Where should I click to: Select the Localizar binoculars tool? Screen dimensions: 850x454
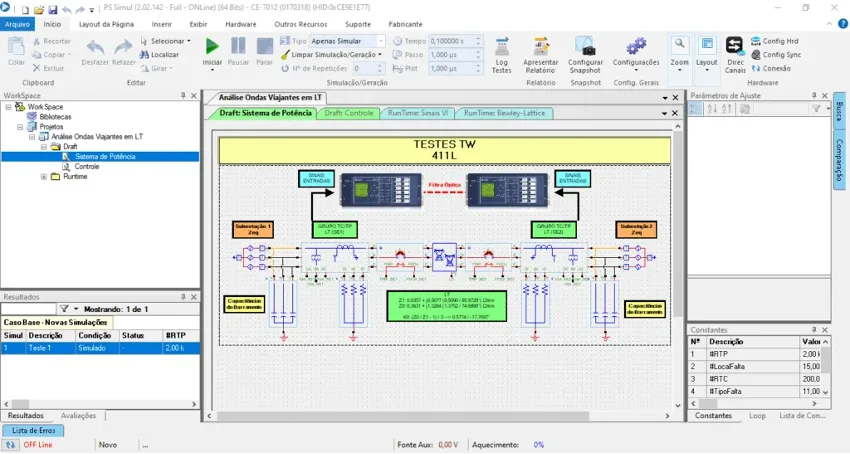click(144, 55)
